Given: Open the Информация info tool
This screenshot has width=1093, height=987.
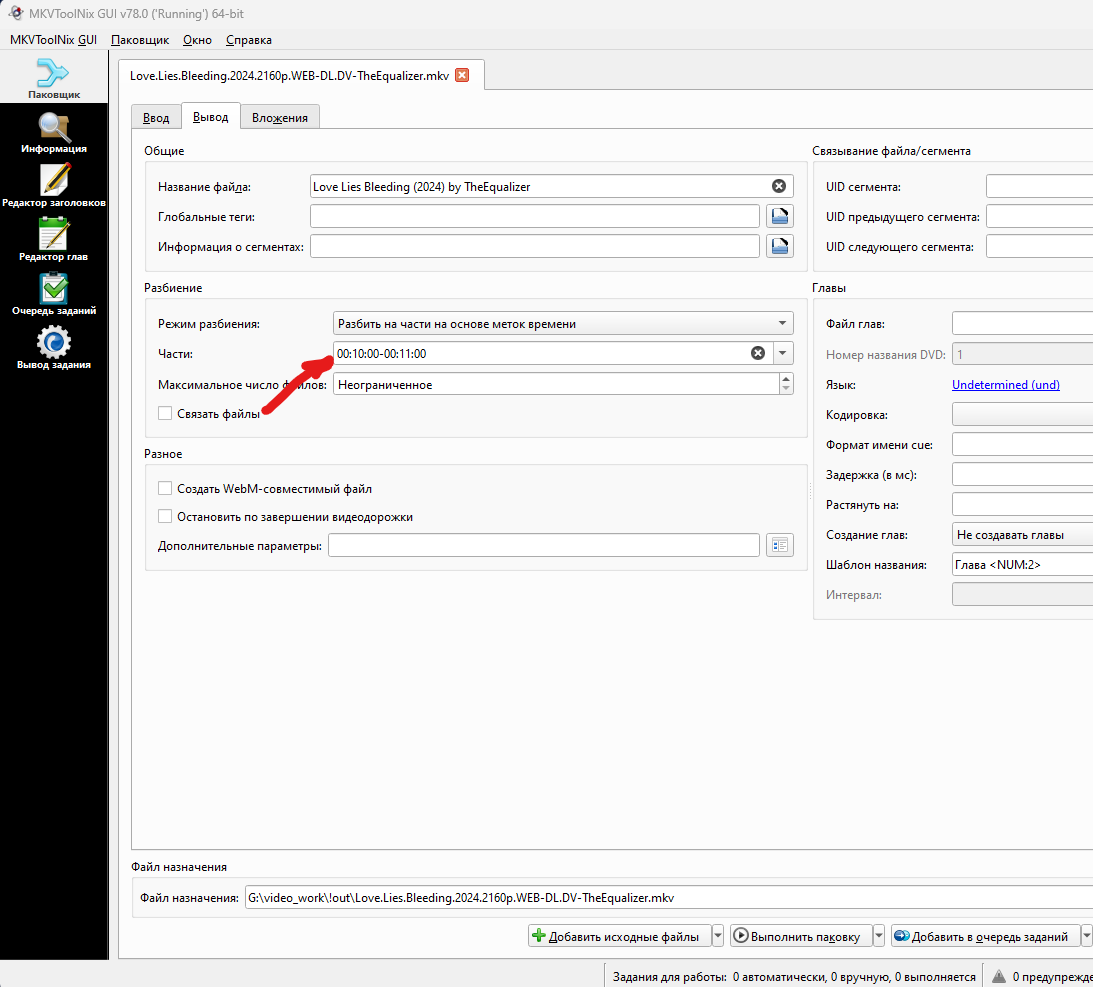Looking at the screenshot, I should pos(53,133).
